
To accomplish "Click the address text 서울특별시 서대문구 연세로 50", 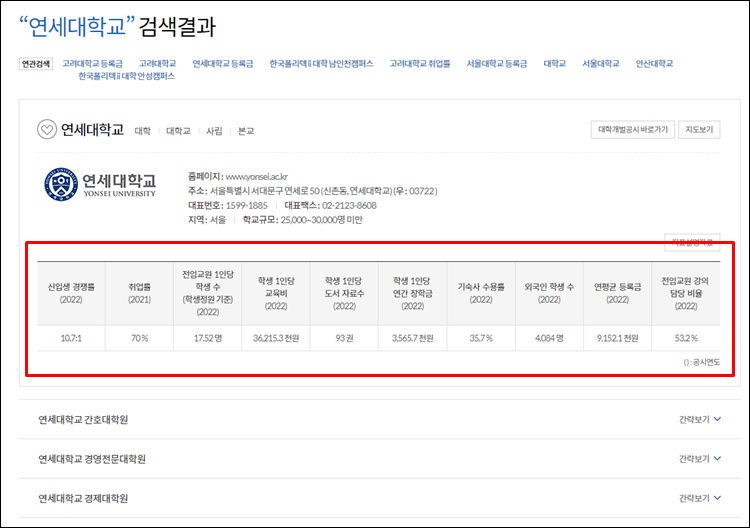I will (265, 191).
